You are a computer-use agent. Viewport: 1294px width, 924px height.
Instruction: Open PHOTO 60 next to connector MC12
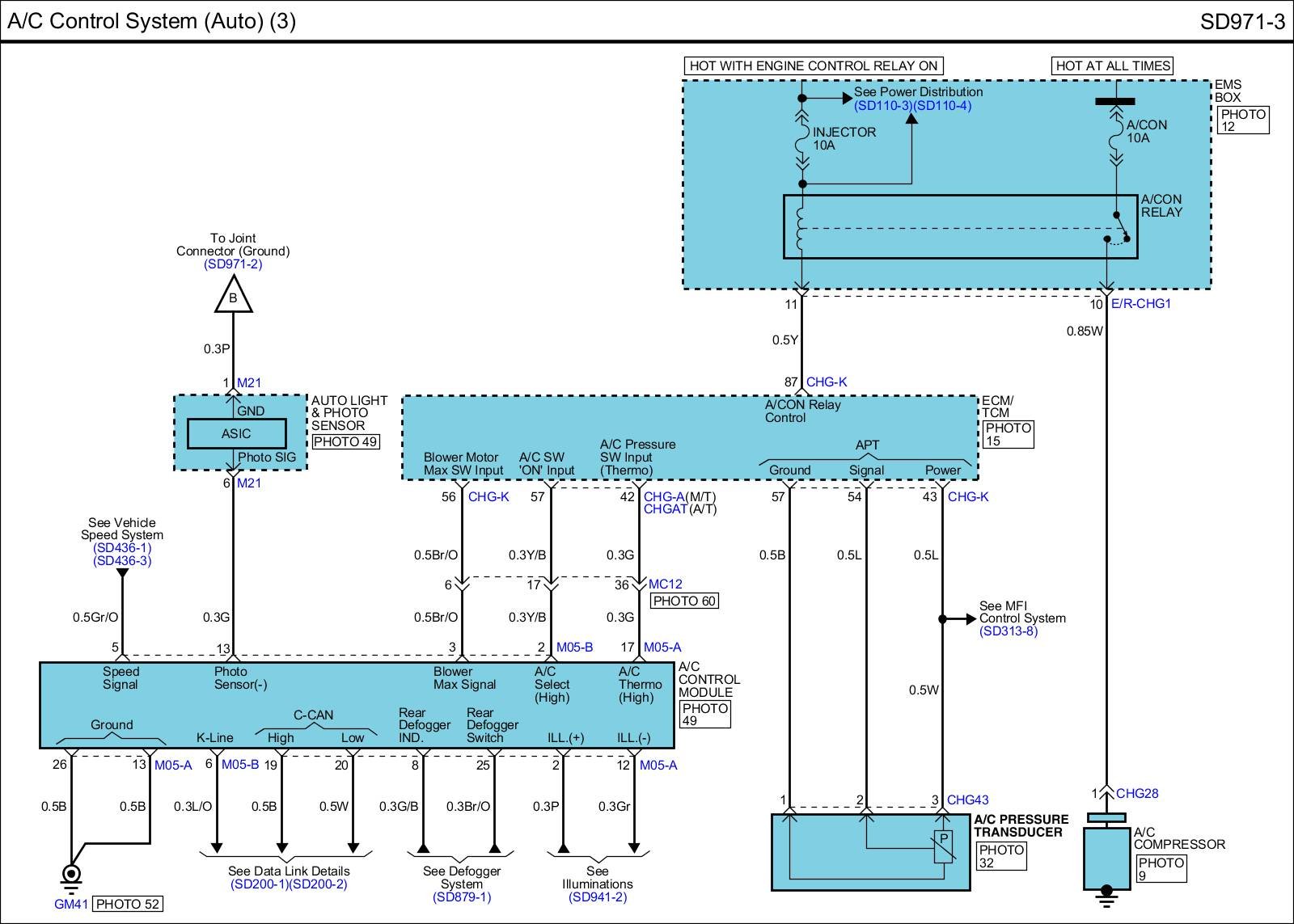[684, 601]
